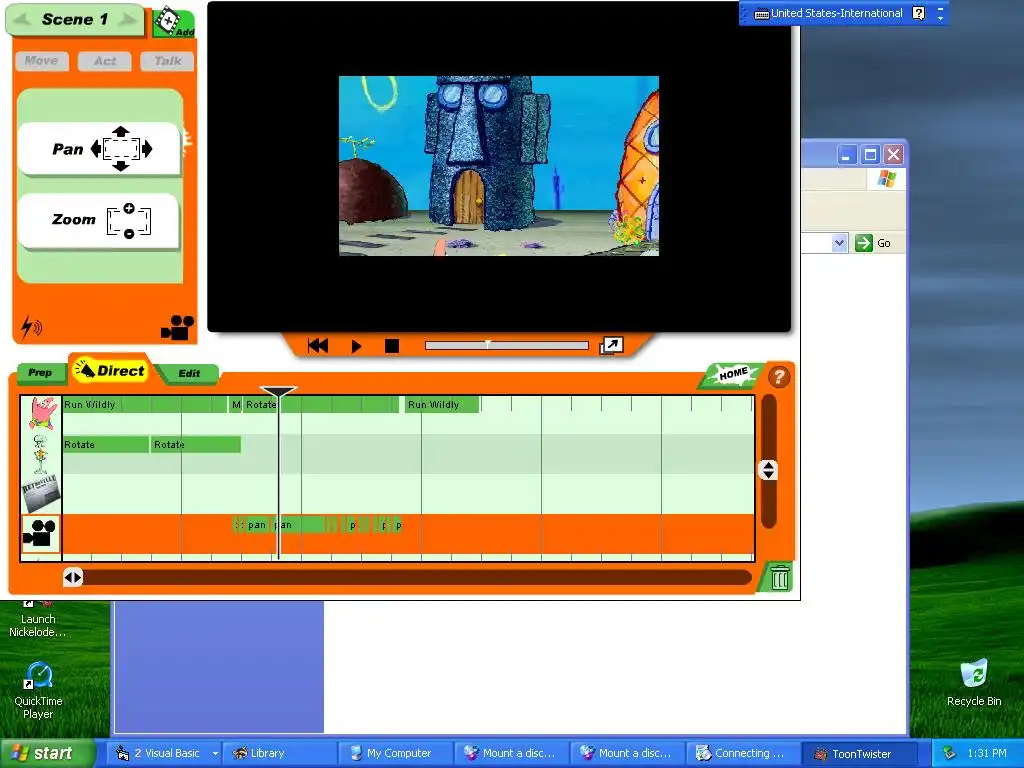Switch to My Computer taskbar window
This screenshot has width=1024, height=768.
(396, 754)
